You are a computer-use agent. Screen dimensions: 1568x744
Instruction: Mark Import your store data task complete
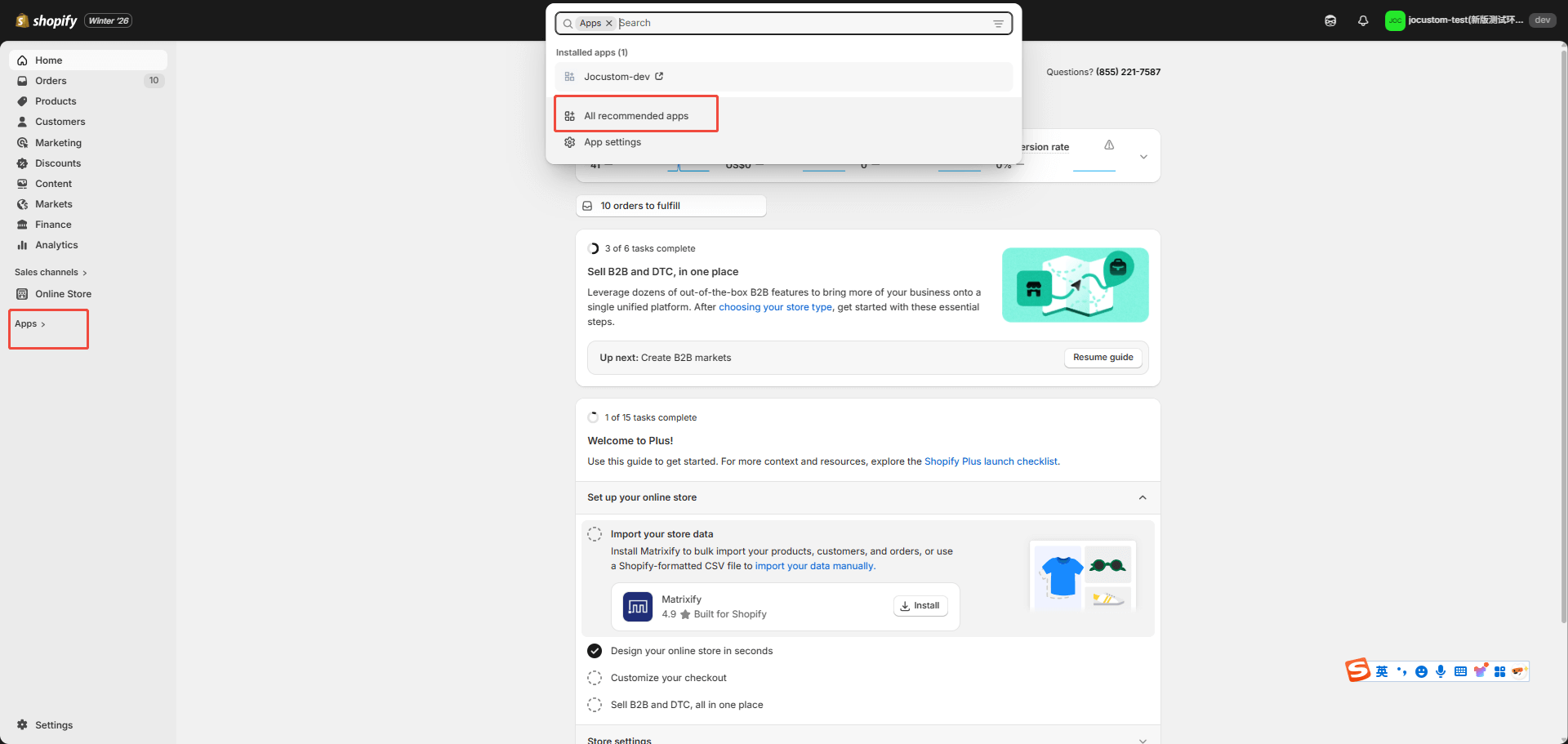click(x=595, y=534)
